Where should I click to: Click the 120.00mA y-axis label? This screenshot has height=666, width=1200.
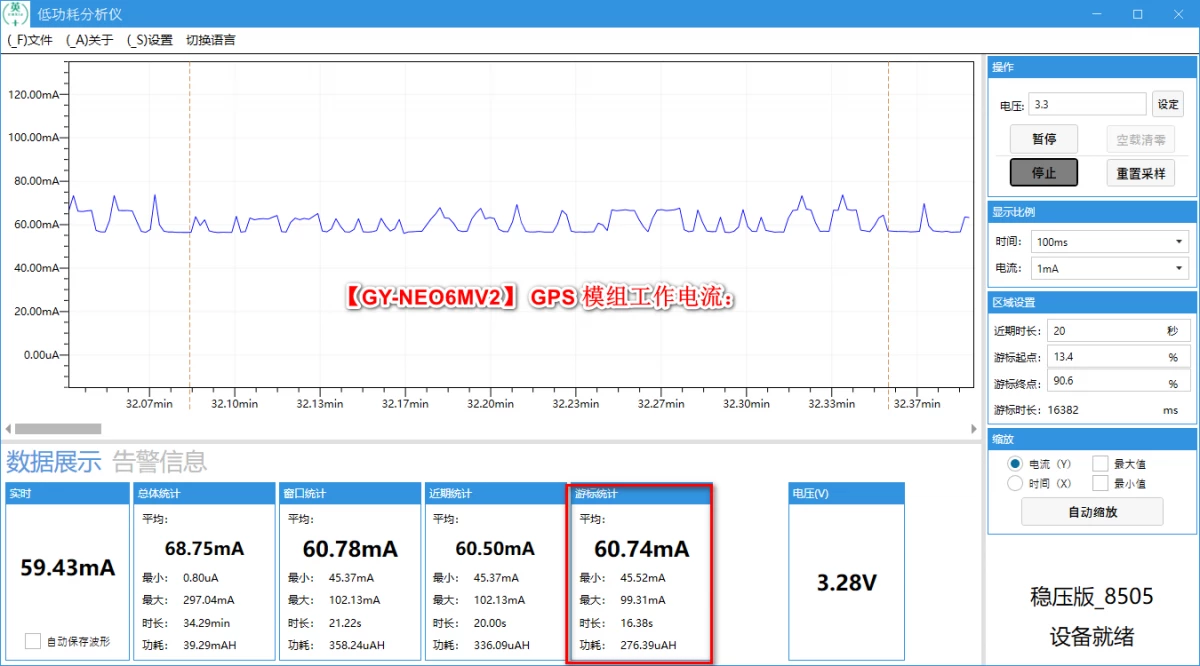coord(34,94)
